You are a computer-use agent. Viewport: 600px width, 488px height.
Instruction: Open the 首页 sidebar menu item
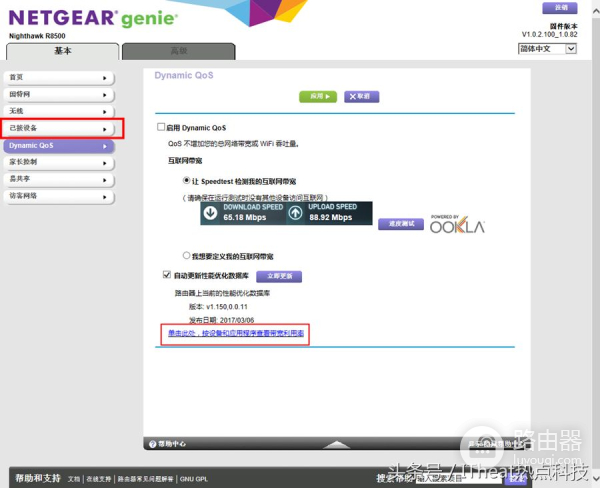59,78
